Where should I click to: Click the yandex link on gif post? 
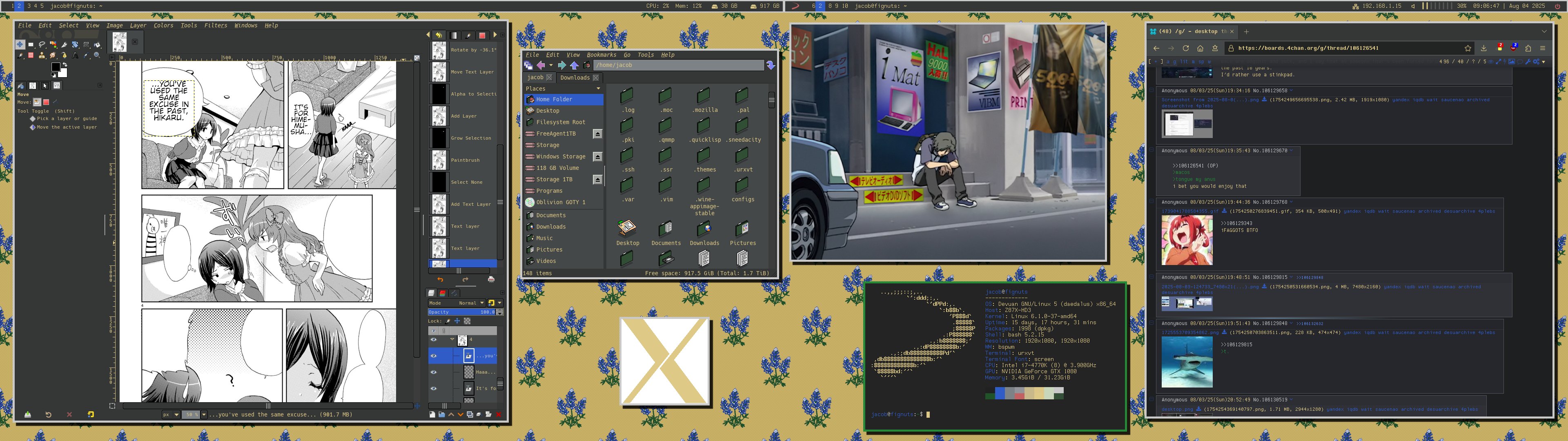coord(1352,212)
